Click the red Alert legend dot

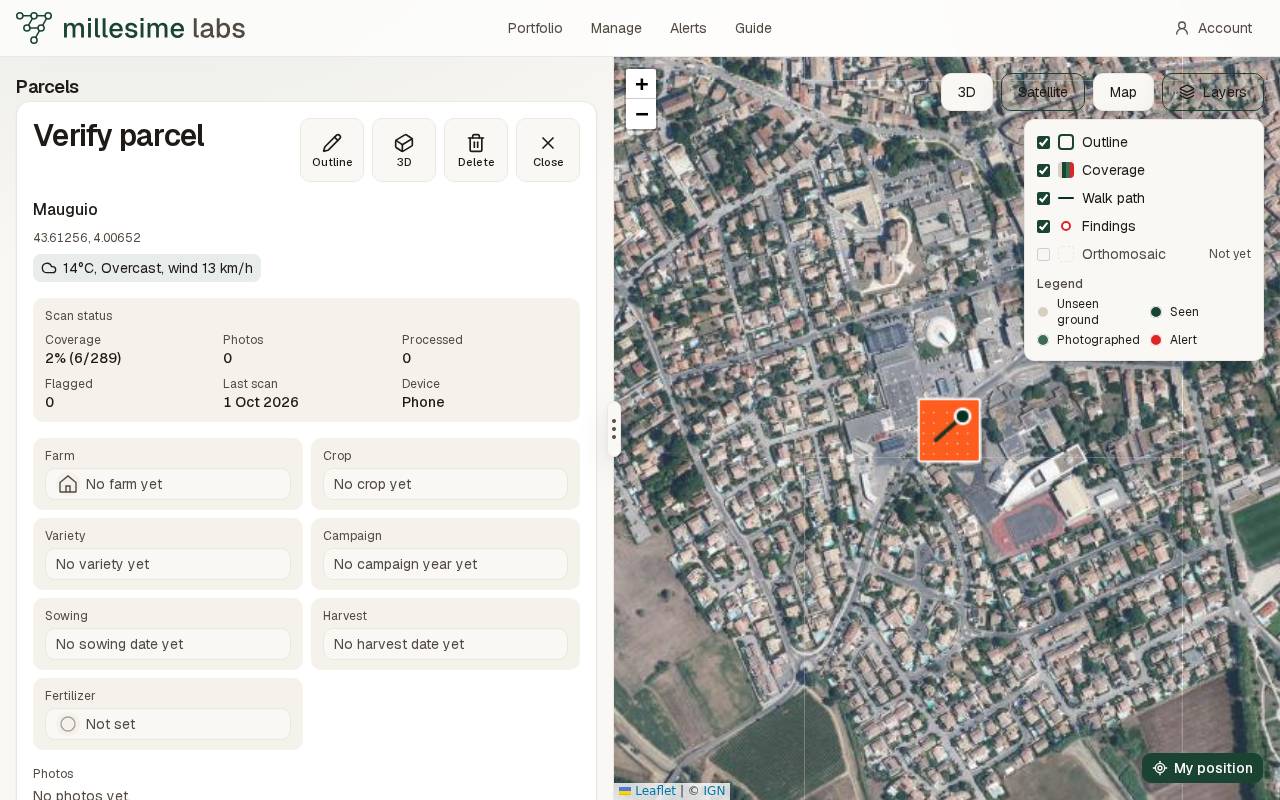pos(1156,340)
